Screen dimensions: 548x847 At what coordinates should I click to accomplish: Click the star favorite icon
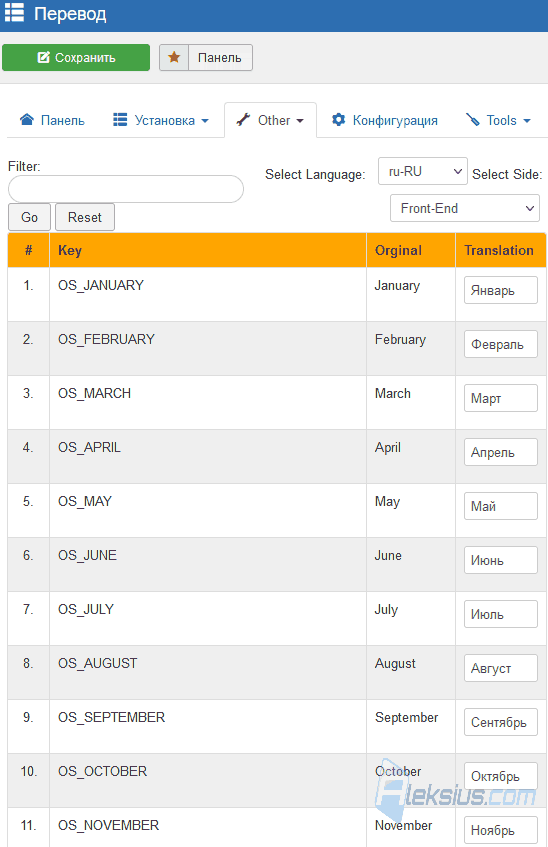(174, 57)
